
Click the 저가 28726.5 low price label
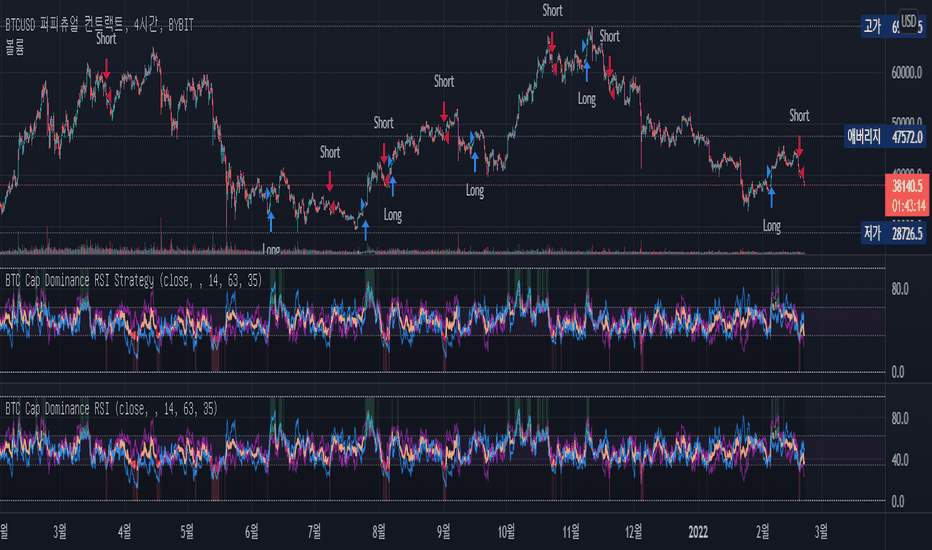pyautogui.click(x=893, y=232)
